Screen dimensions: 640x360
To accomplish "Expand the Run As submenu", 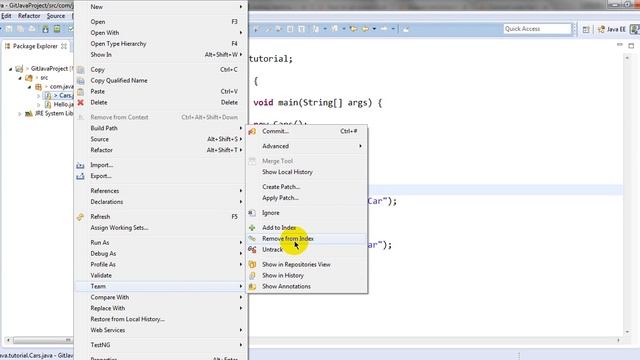I will (x=161, y=243).
